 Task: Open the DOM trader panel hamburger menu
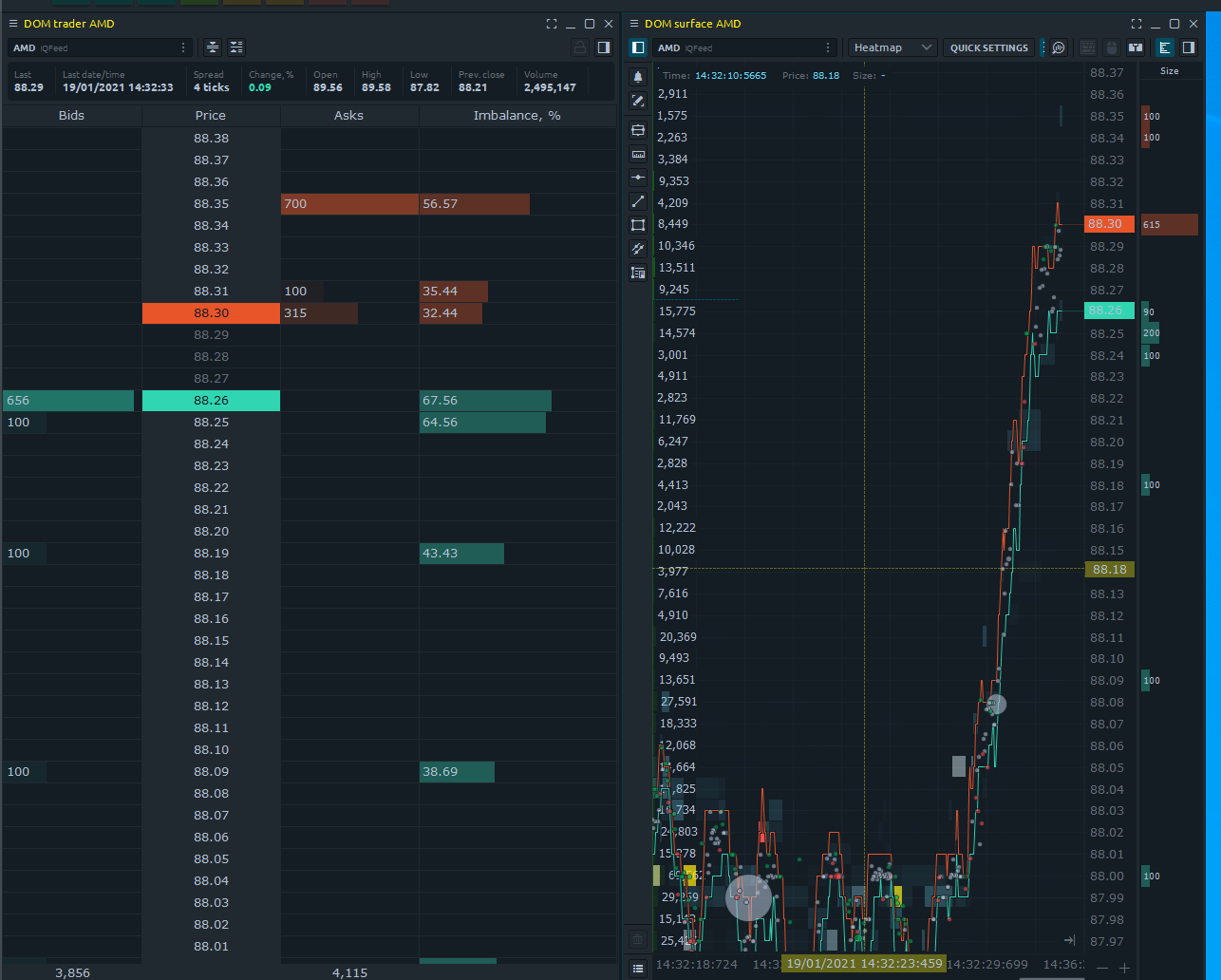coord(13,24)
